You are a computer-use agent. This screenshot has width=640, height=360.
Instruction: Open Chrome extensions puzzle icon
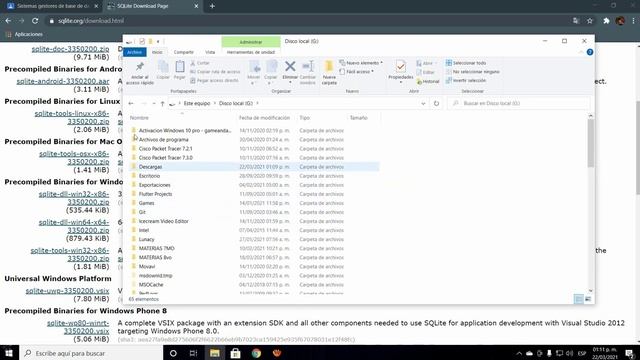click(606, 21)
